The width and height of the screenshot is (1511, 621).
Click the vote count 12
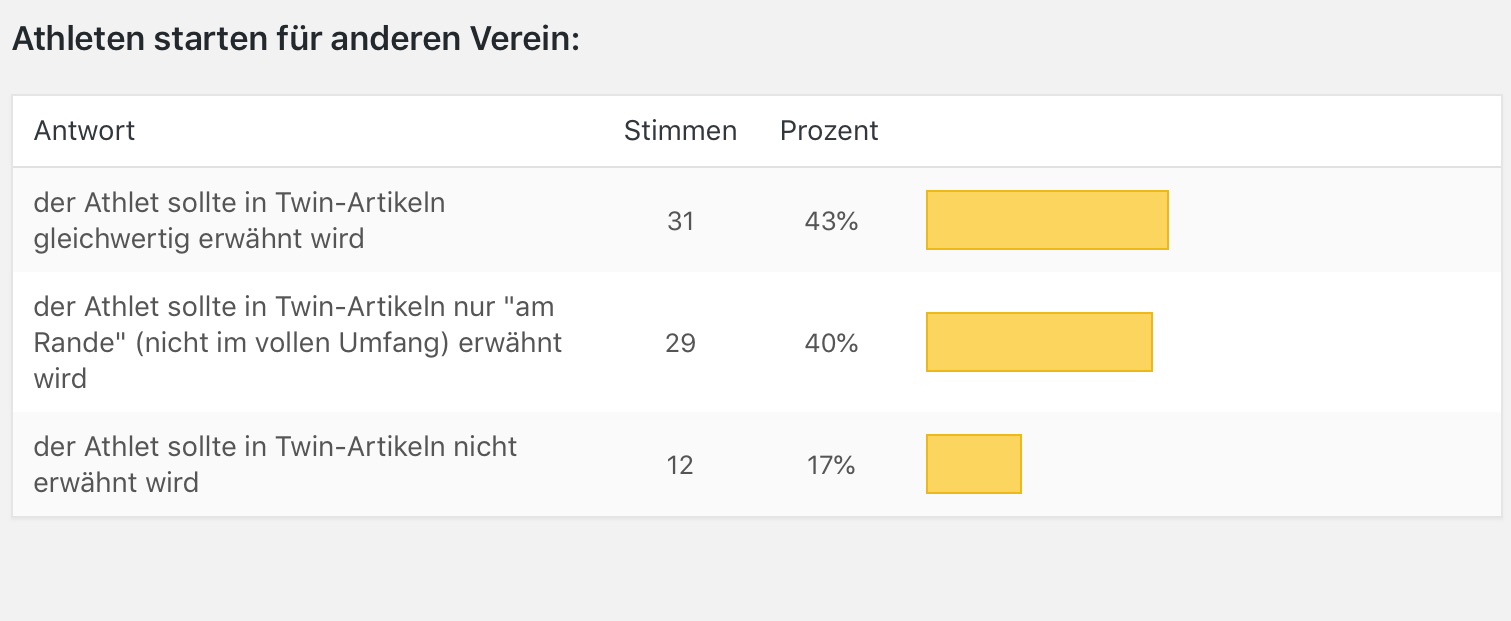[x=680, y=465]
